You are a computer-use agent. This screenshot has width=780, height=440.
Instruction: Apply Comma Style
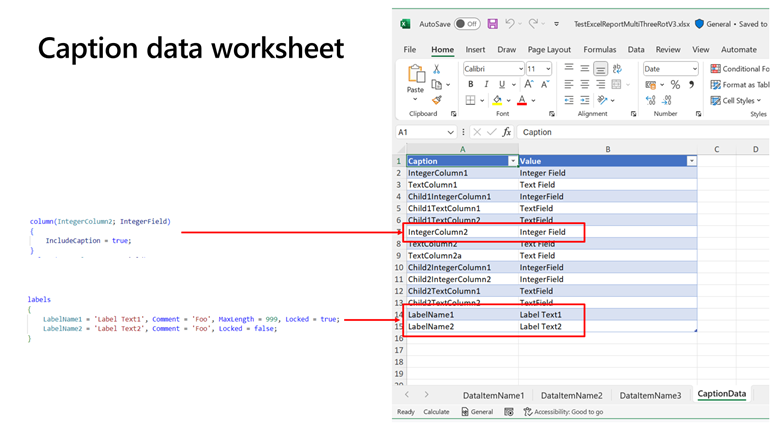(x=691, y=85)
